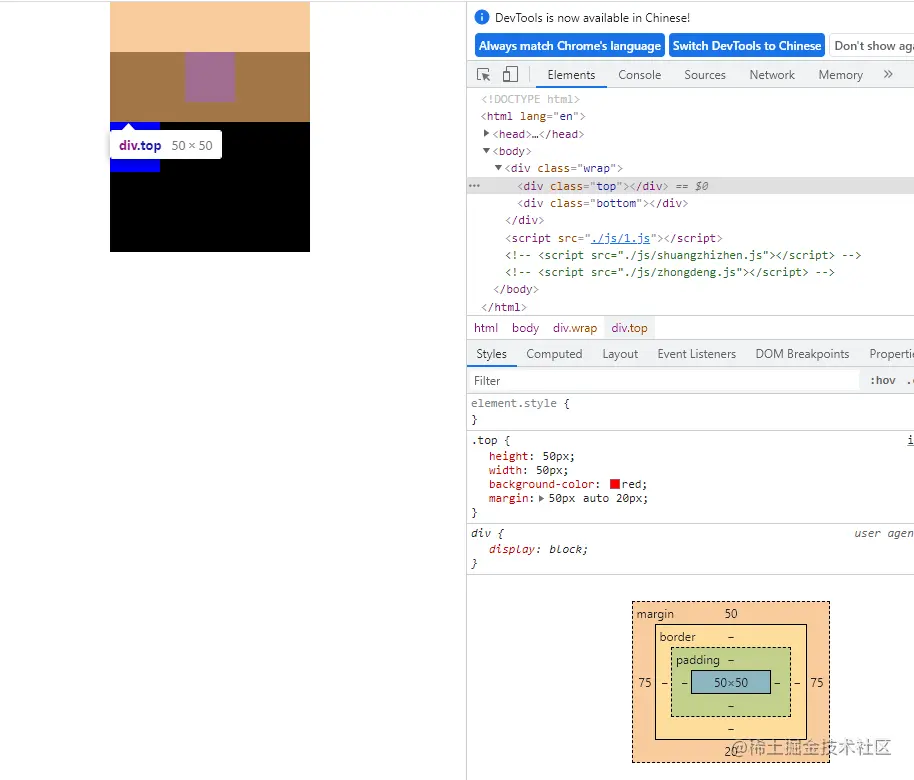Edit right margin value 75 in box model
914x780 pixels.
[817, 682]
